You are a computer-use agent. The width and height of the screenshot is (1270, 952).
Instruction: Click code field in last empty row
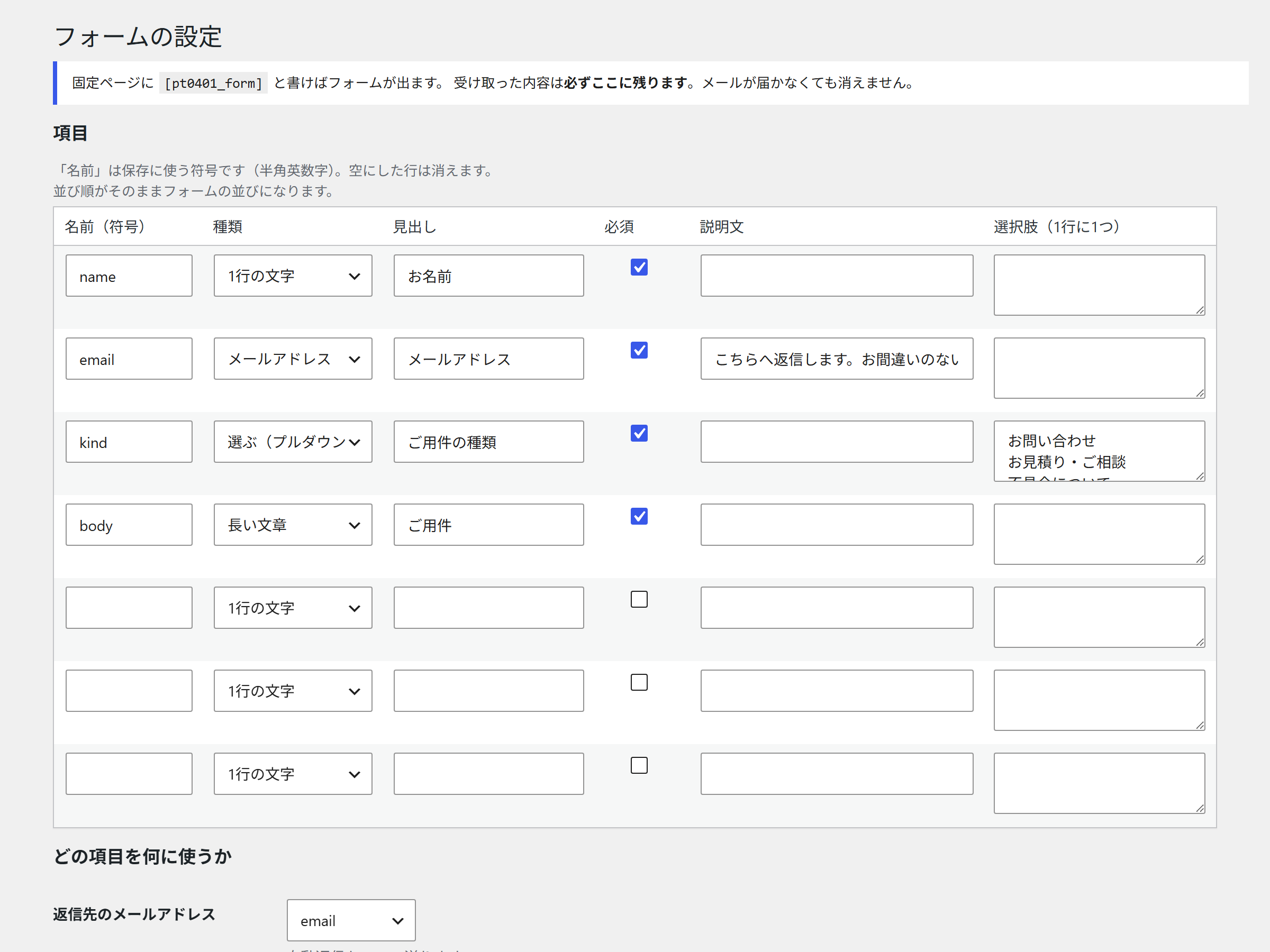129,774
